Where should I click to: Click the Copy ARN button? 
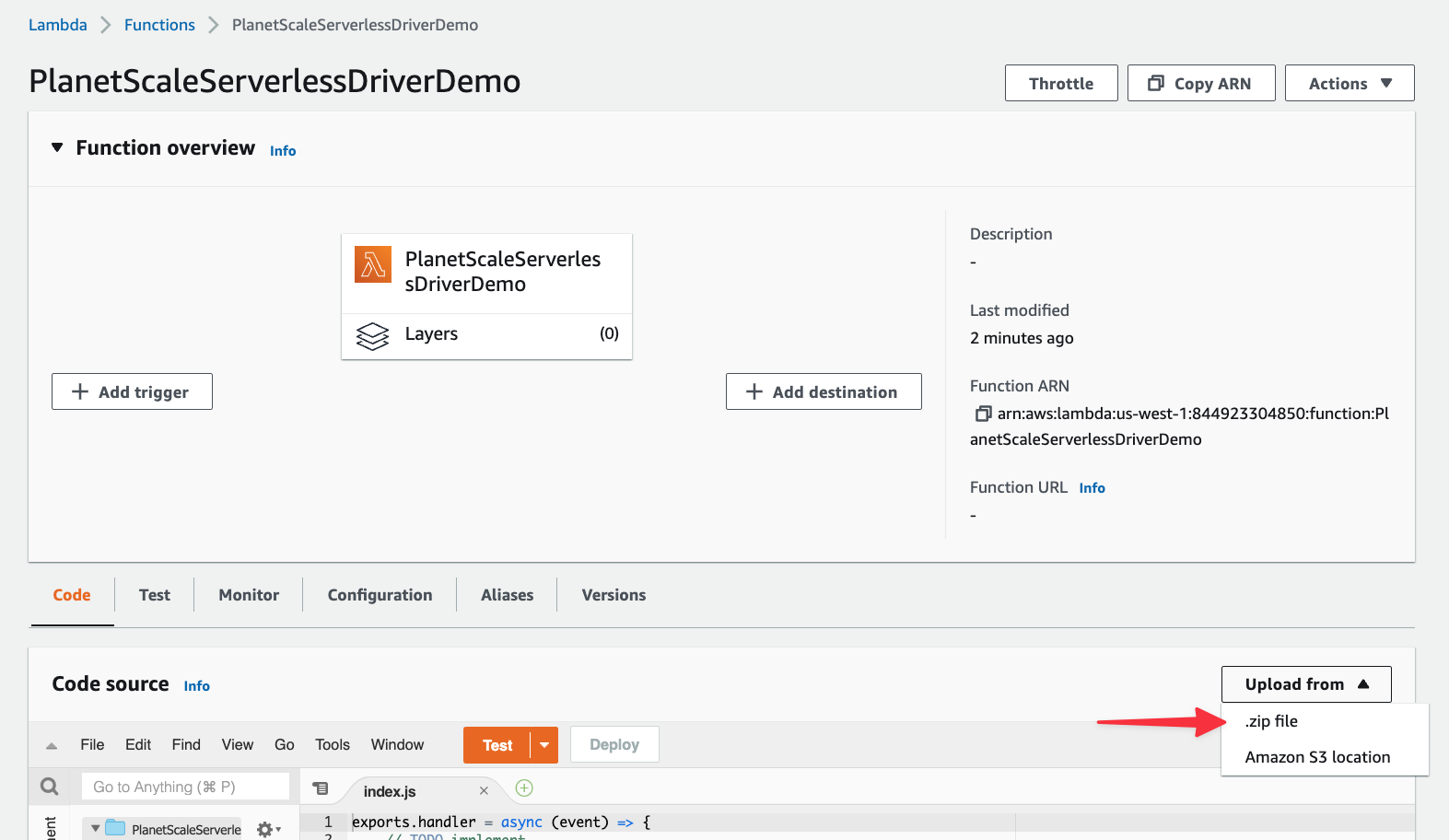[1201, 83]
